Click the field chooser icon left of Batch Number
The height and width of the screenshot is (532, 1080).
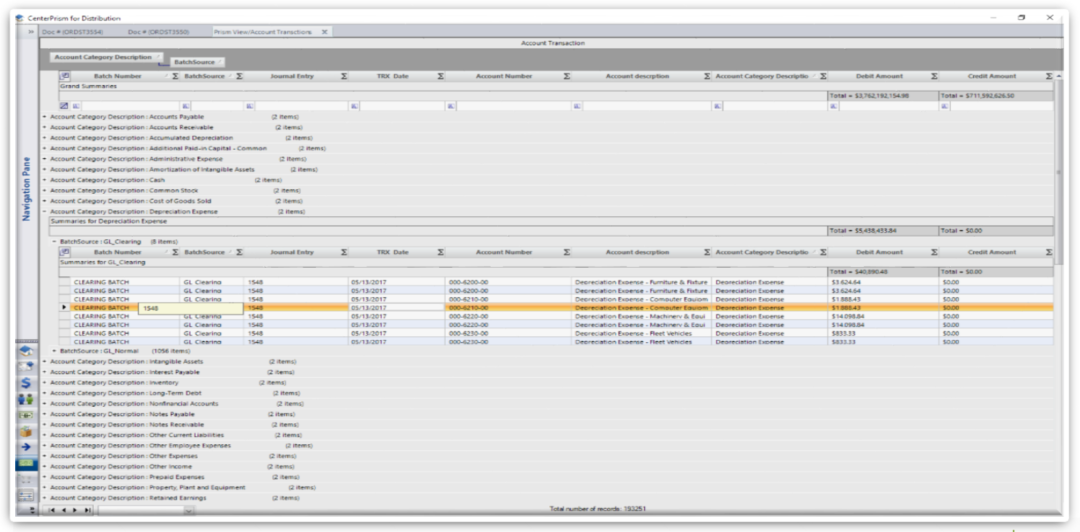tap(65, 76)
